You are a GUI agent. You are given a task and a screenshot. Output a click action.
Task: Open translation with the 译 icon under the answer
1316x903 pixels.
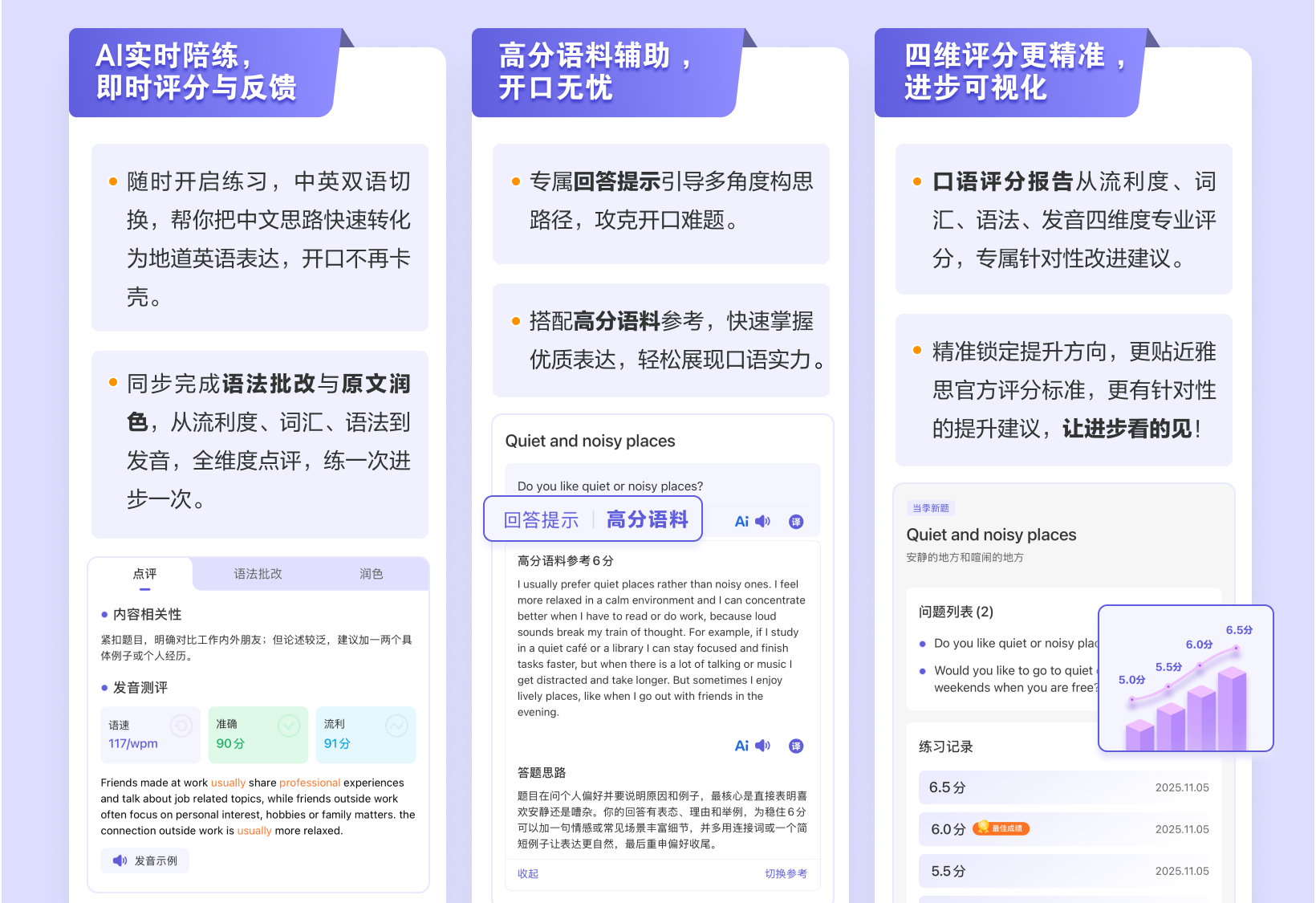click(x=795, y=746)
